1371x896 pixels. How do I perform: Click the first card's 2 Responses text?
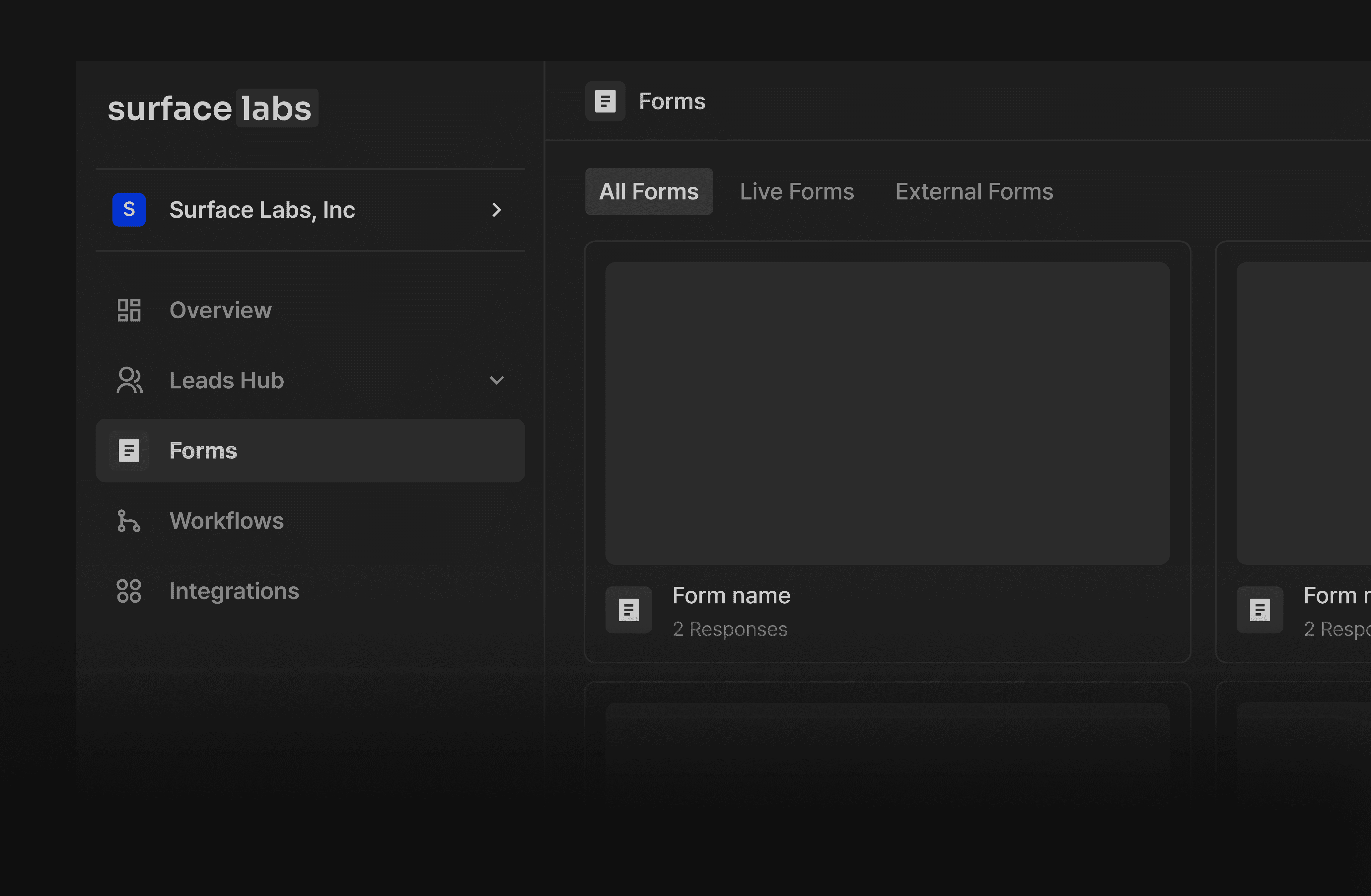pyautogui.click(x=730, y=629)
